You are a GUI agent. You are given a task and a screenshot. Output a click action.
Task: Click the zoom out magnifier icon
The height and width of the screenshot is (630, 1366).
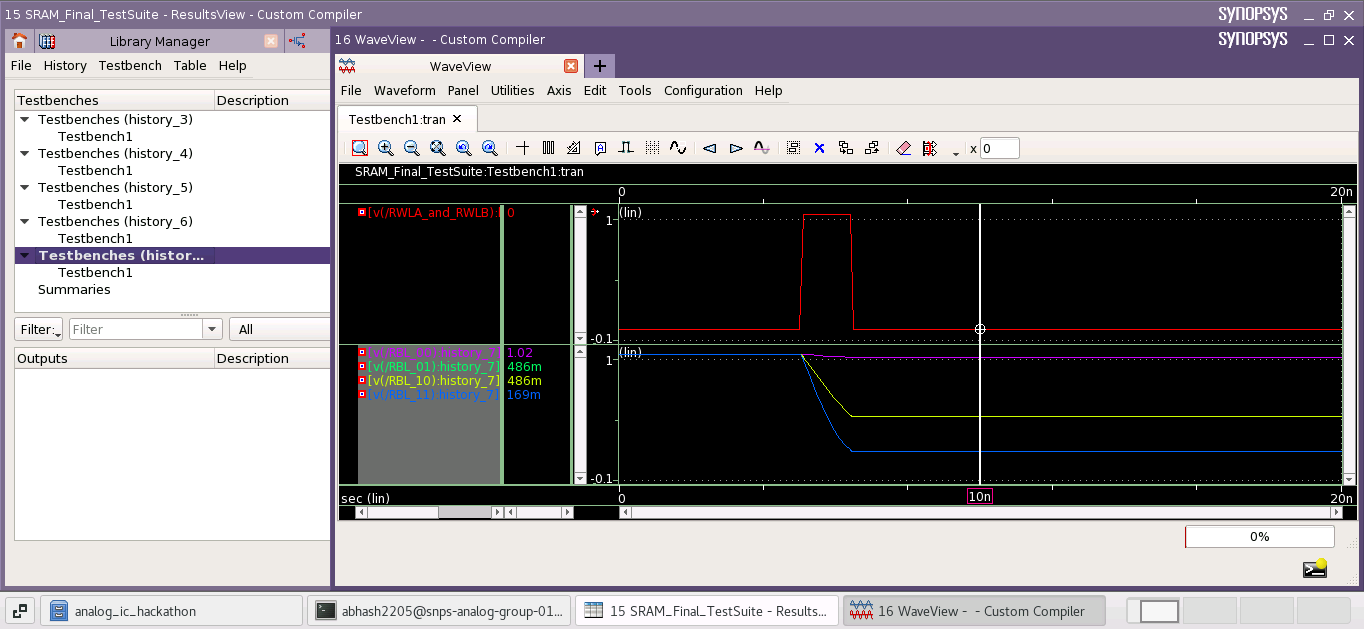pyautogui.click(x=411, y=148)
